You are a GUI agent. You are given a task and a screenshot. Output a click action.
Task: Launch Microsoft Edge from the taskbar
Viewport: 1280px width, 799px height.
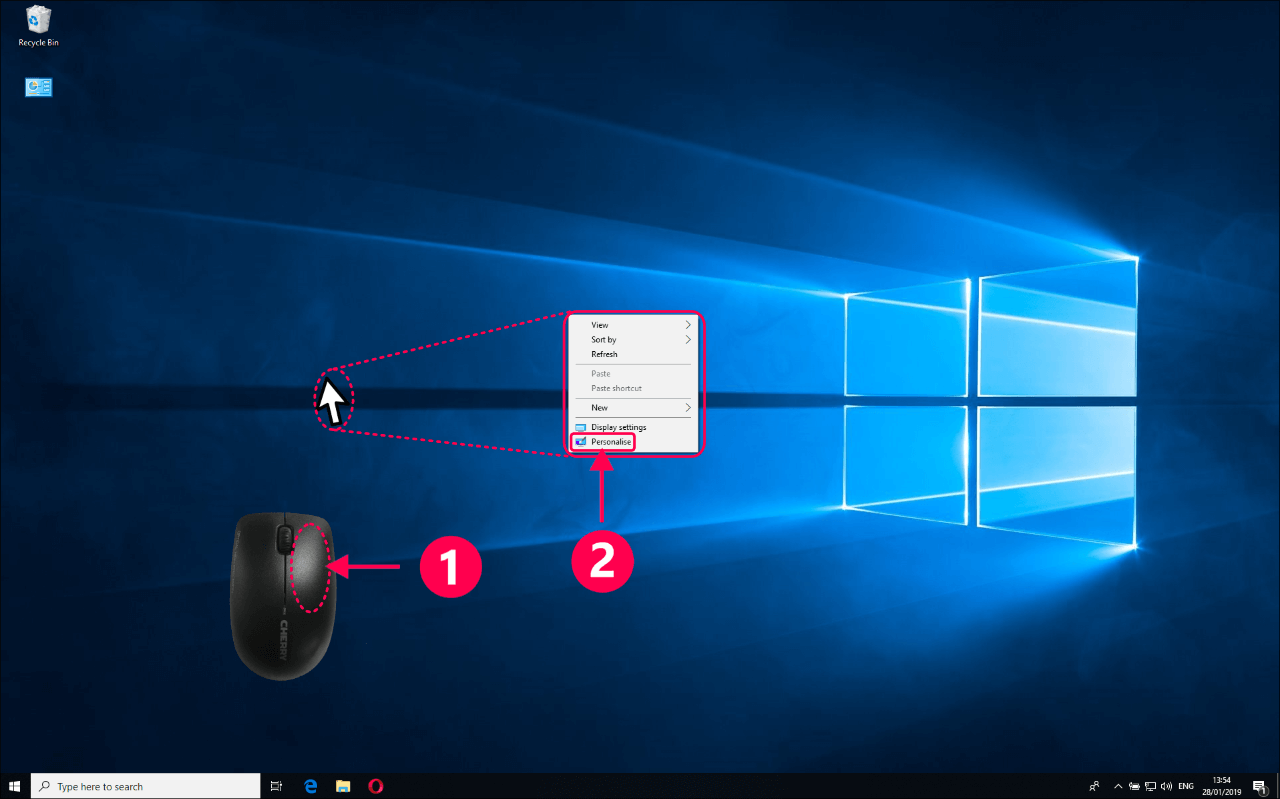click(310, 786)
